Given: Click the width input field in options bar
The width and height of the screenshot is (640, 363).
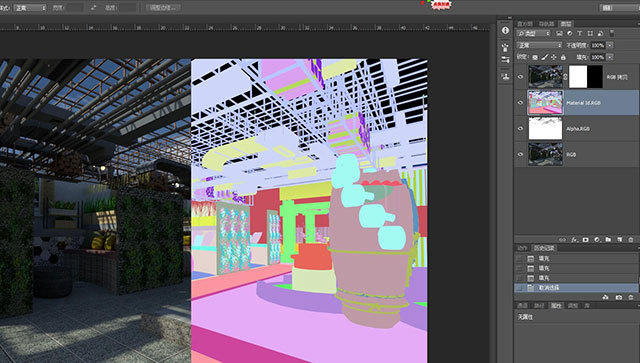Looking at the screenshot, I should (x=75, y=8).
